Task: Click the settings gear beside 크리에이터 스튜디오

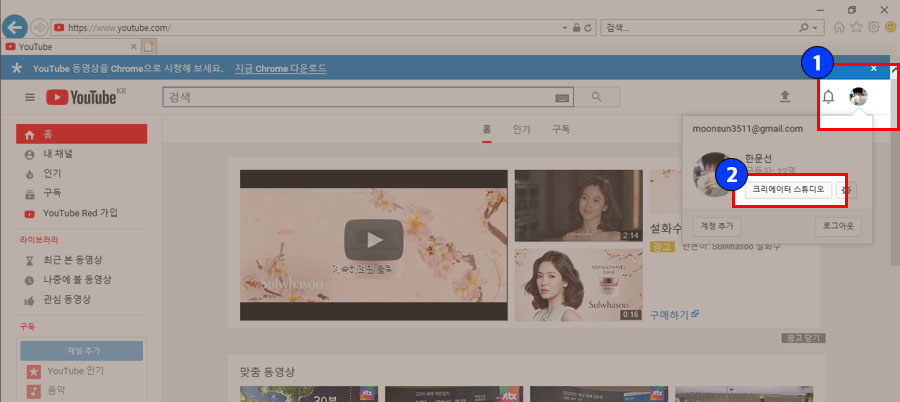Action: click(844, 190)
